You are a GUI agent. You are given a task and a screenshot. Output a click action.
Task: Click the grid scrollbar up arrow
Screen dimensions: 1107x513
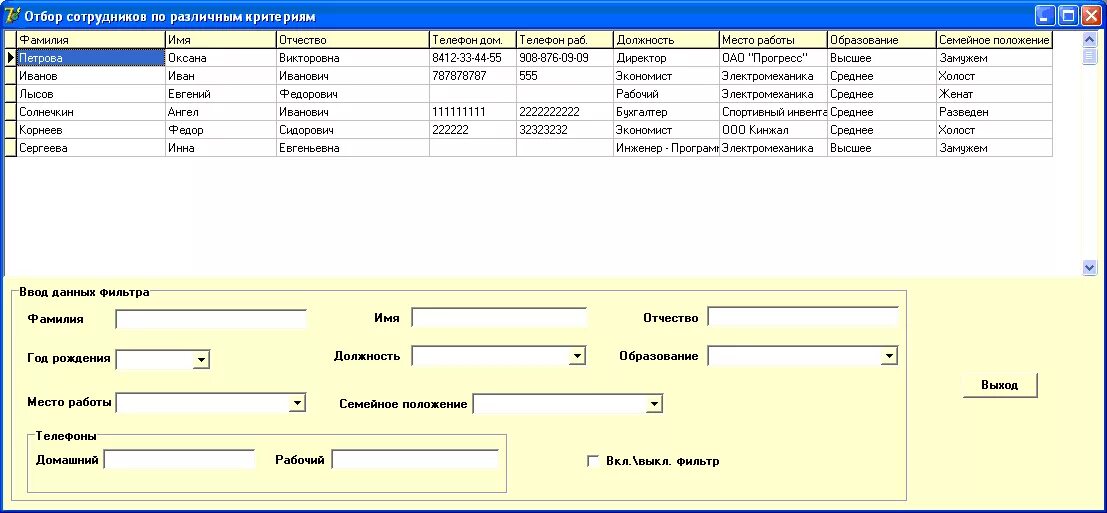click(1089, 39)
